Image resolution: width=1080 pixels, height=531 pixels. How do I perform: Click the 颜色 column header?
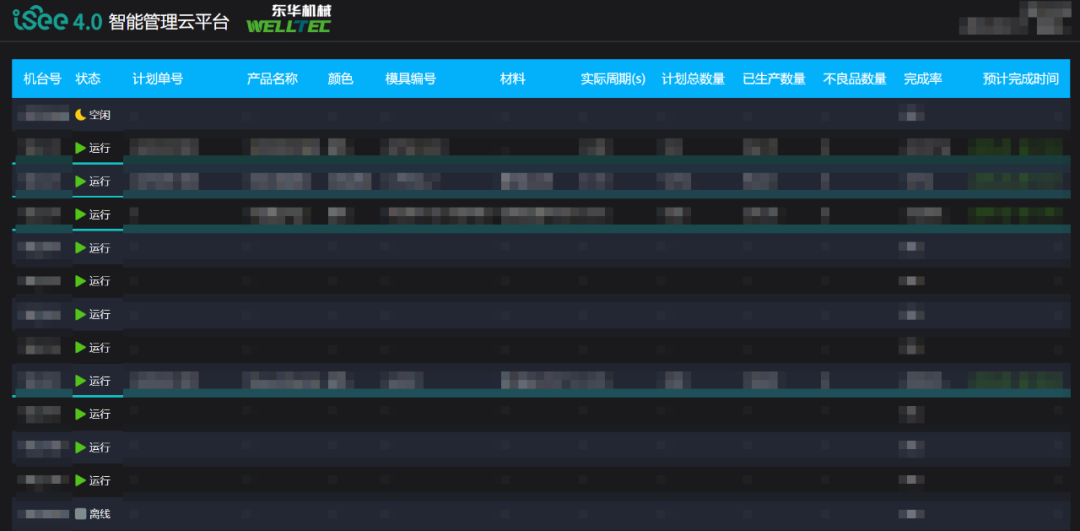(340, 79)
